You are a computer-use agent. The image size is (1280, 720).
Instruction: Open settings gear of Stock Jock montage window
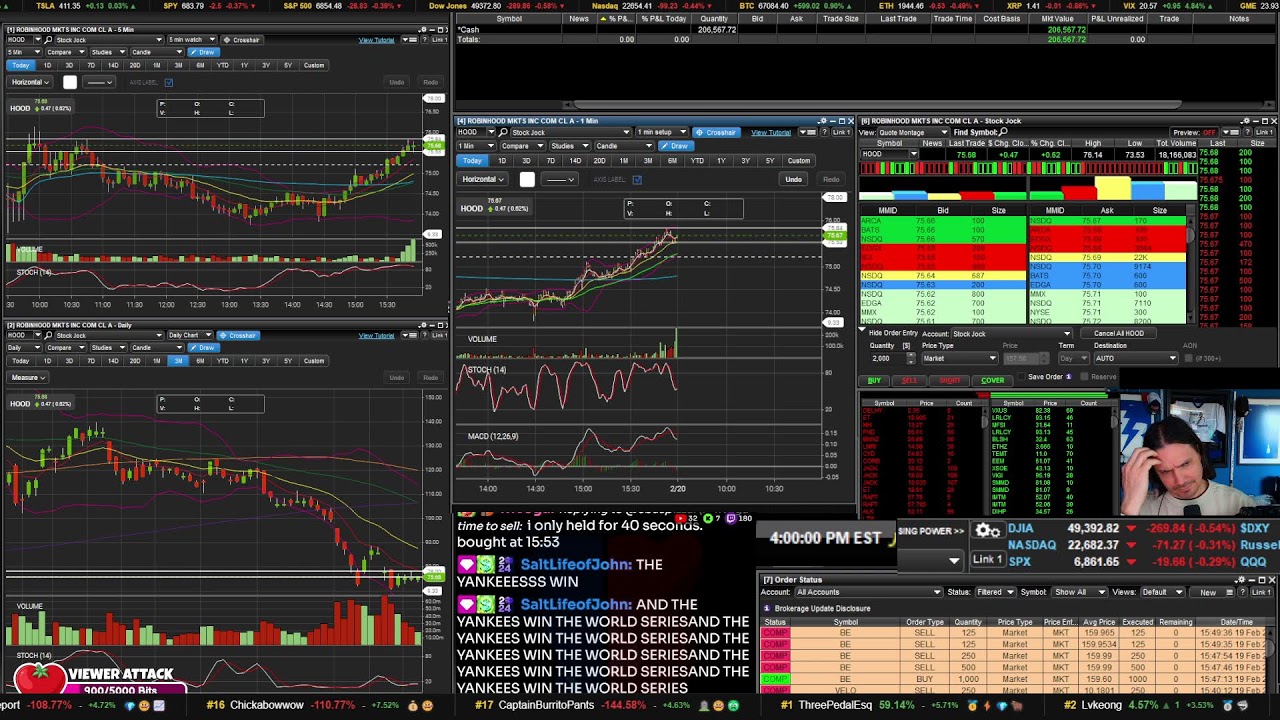point(1247,121)
